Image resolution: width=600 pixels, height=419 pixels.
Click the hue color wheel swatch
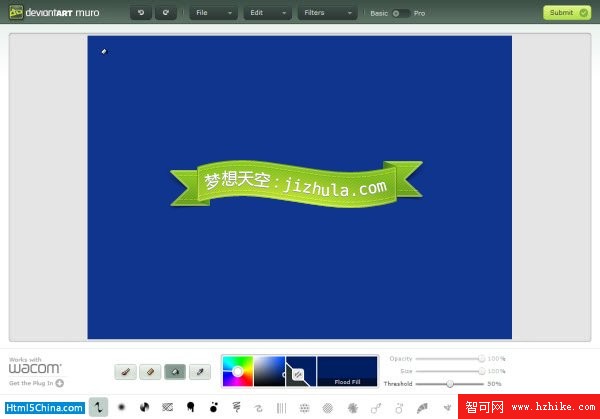point(237,371)
